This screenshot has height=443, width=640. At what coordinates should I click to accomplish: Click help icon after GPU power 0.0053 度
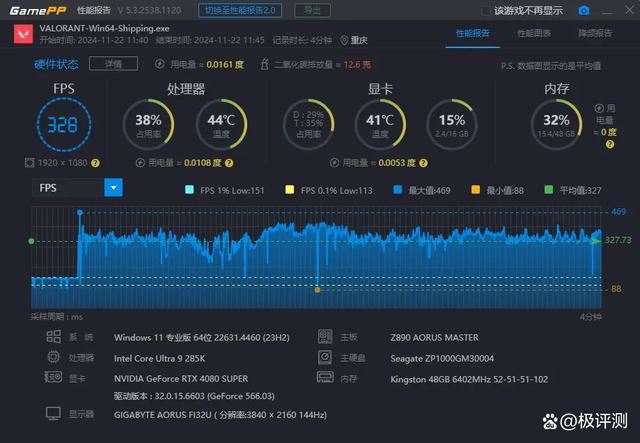(424, 163)
